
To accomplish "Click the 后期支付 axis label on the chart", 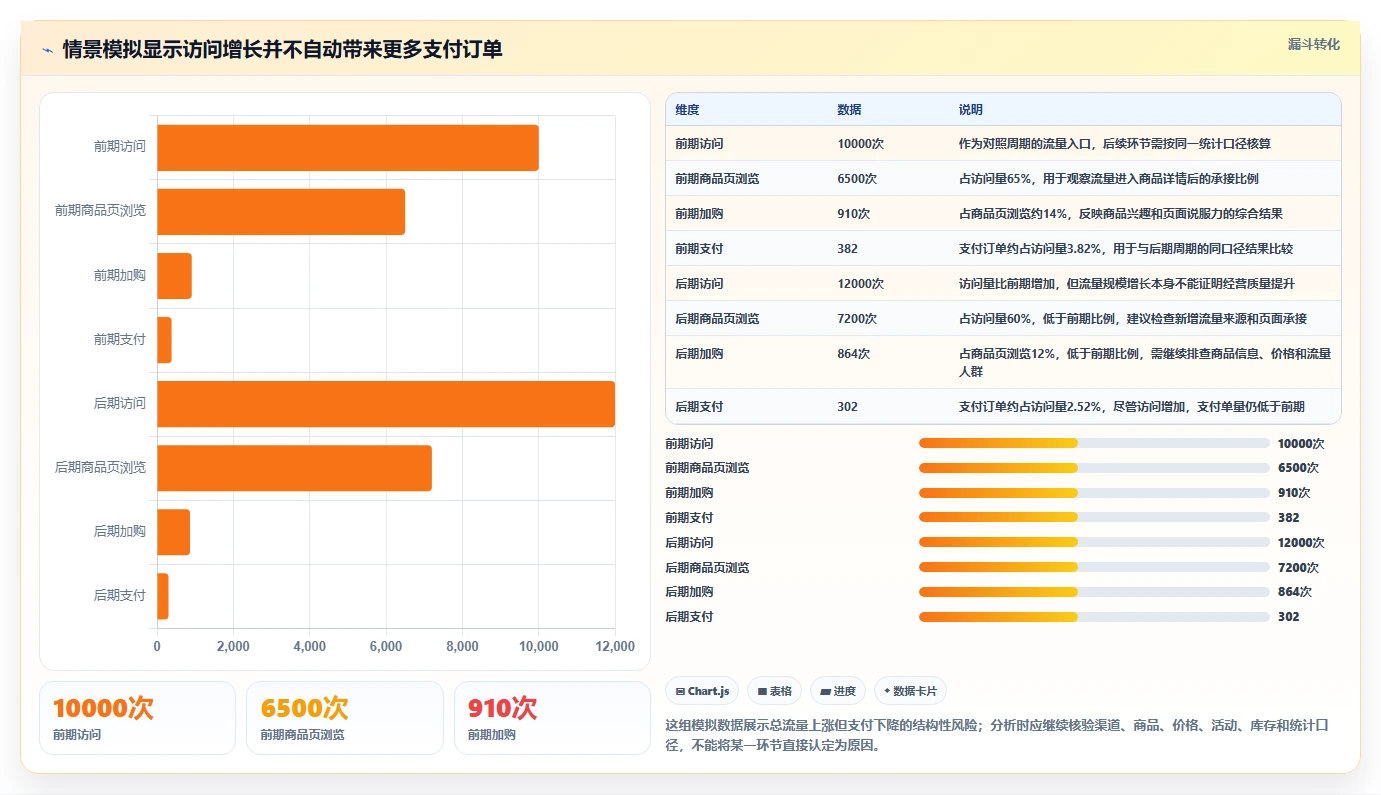I will 120,596.
